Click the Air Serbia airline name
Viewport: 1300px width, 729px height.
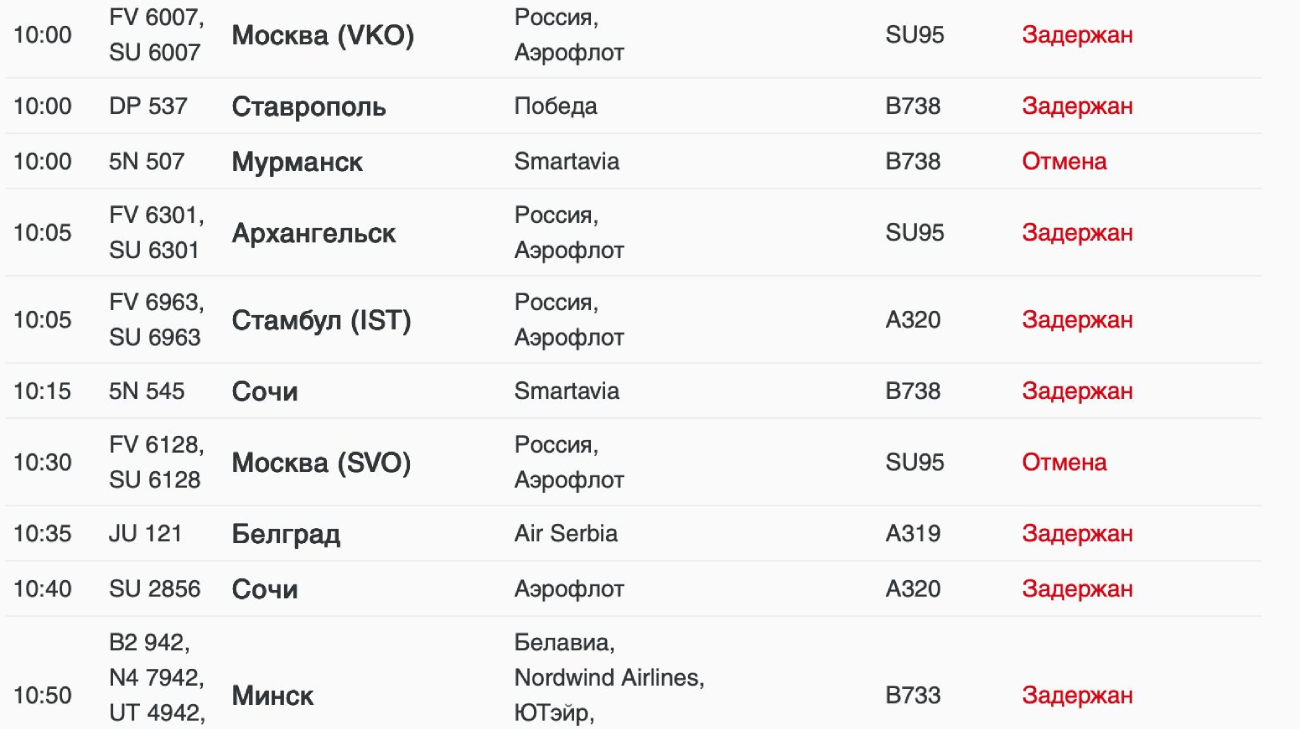566,534
